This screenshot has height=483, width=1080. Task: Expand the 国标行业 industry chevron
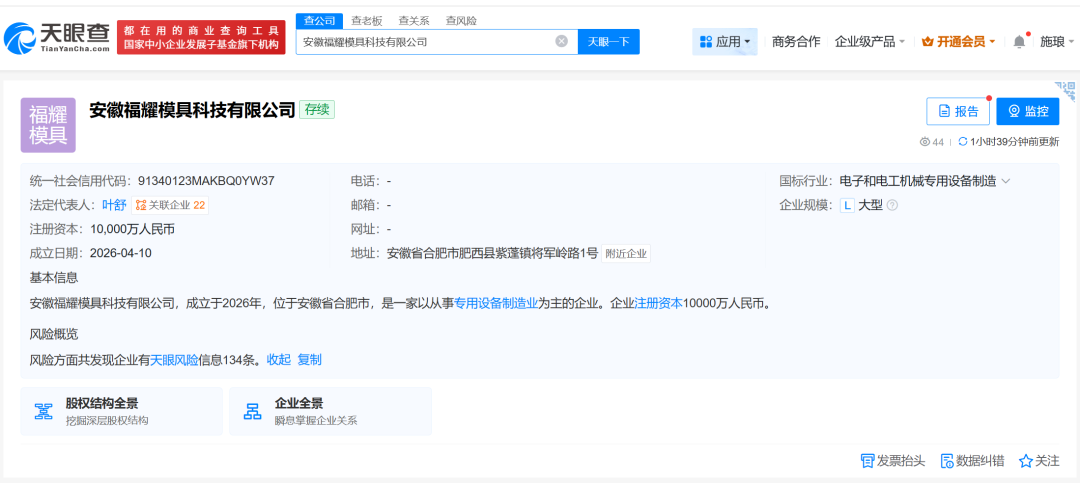click(1006, 181)
